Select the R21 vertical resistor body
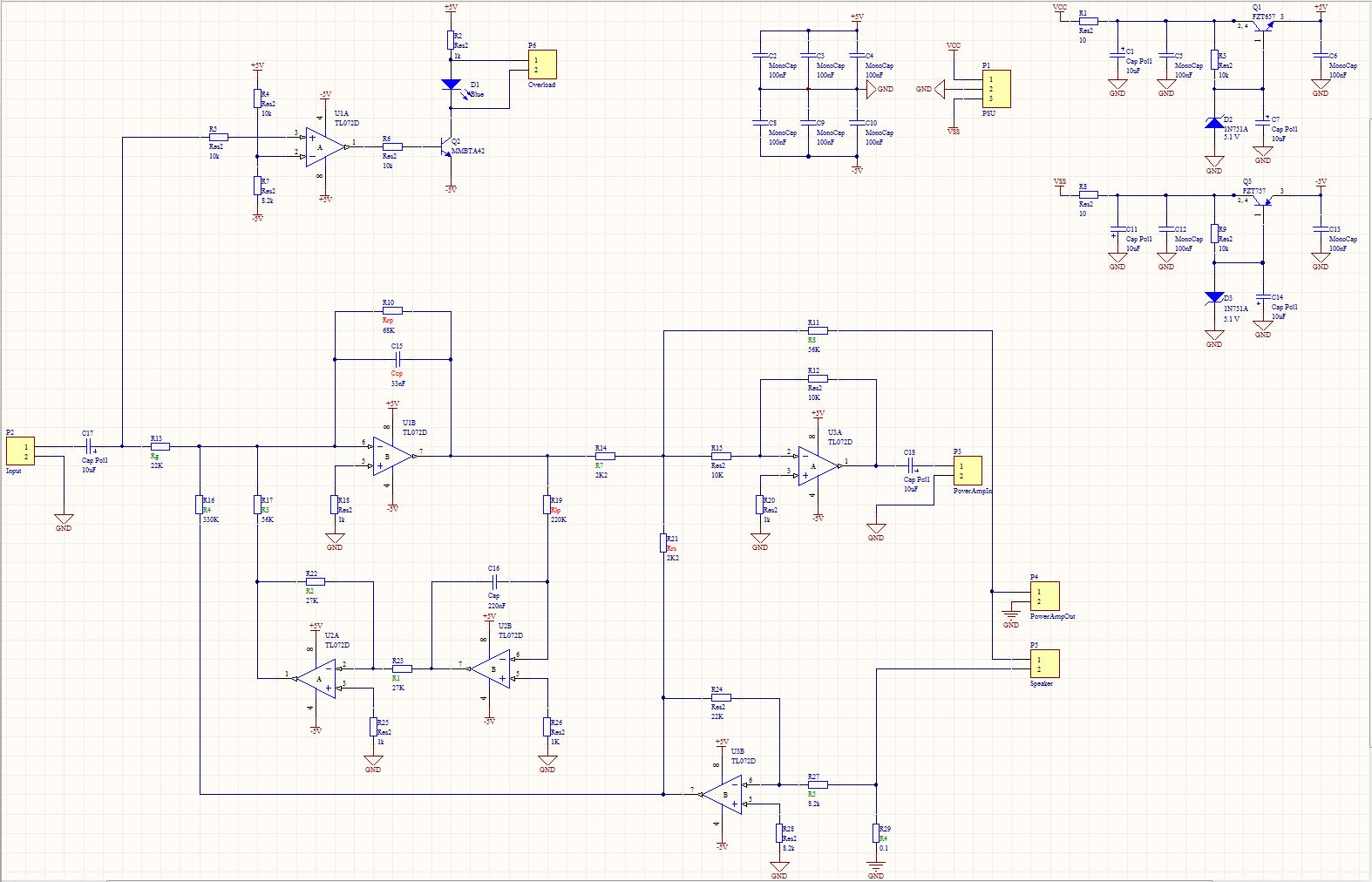Image resolution: width=1372 pixels, height=882 pixels. (x=663, y=543)
